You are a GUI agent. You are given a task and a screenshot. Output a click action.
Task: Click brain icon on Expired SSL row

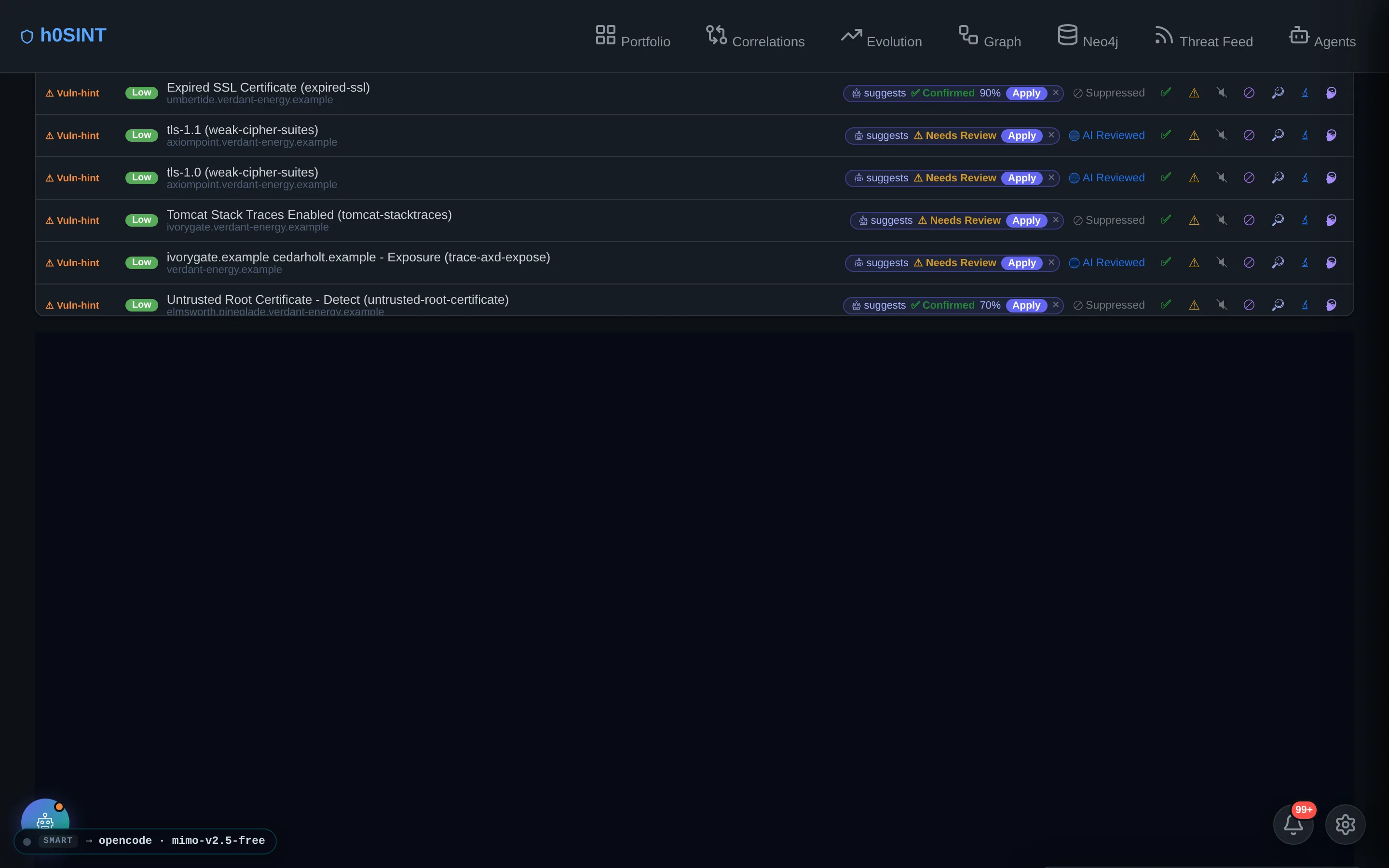coord(1331,93)
